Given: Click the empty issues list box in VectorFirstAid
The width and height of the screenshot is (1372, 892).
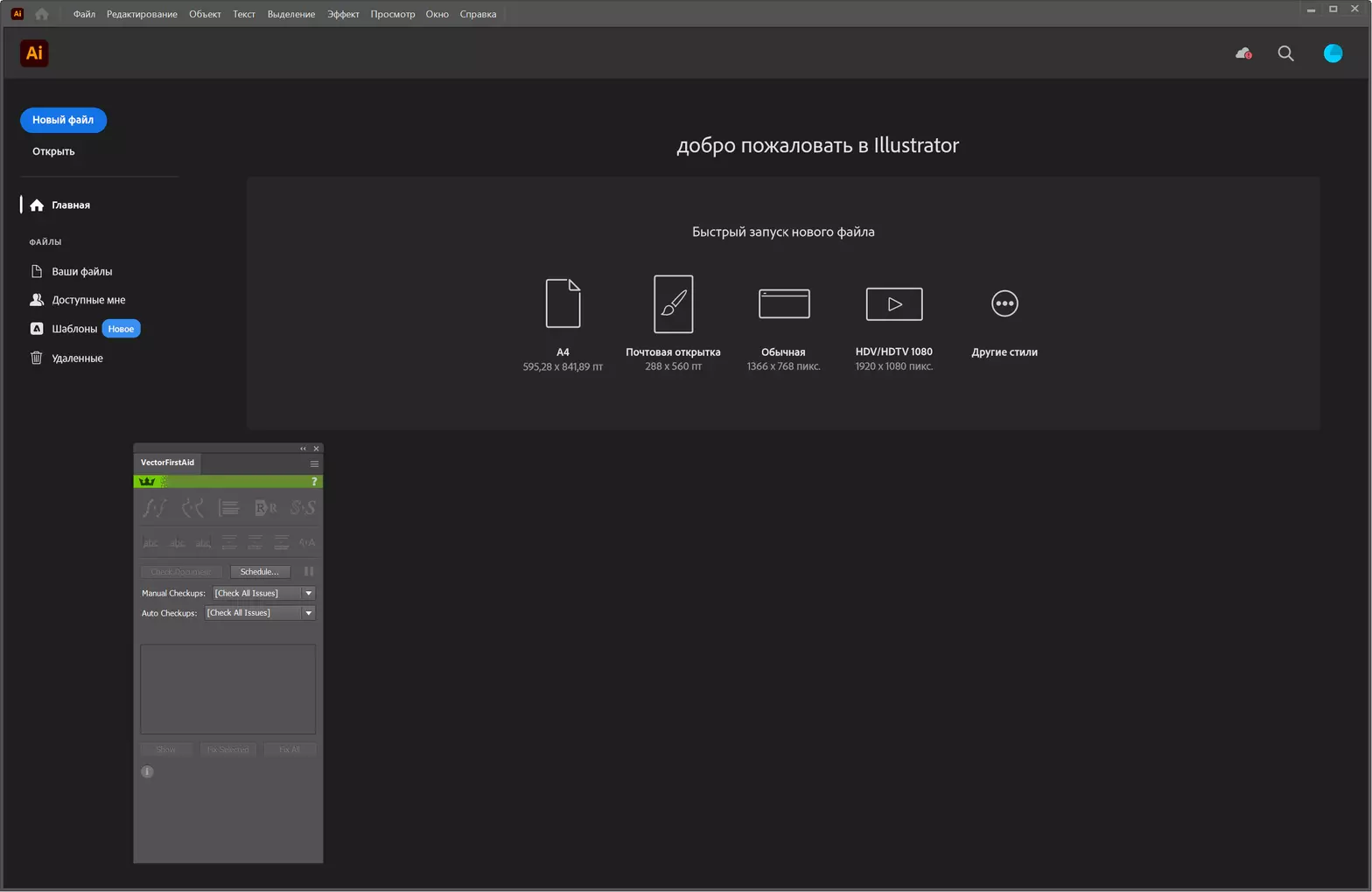Looking at the screenshot, I should [x=228, y=689].
